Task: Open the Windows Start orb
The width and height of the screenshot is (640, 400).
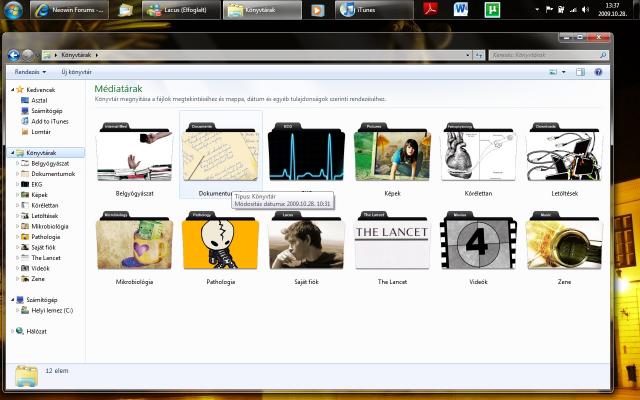Action: point(13,10)
